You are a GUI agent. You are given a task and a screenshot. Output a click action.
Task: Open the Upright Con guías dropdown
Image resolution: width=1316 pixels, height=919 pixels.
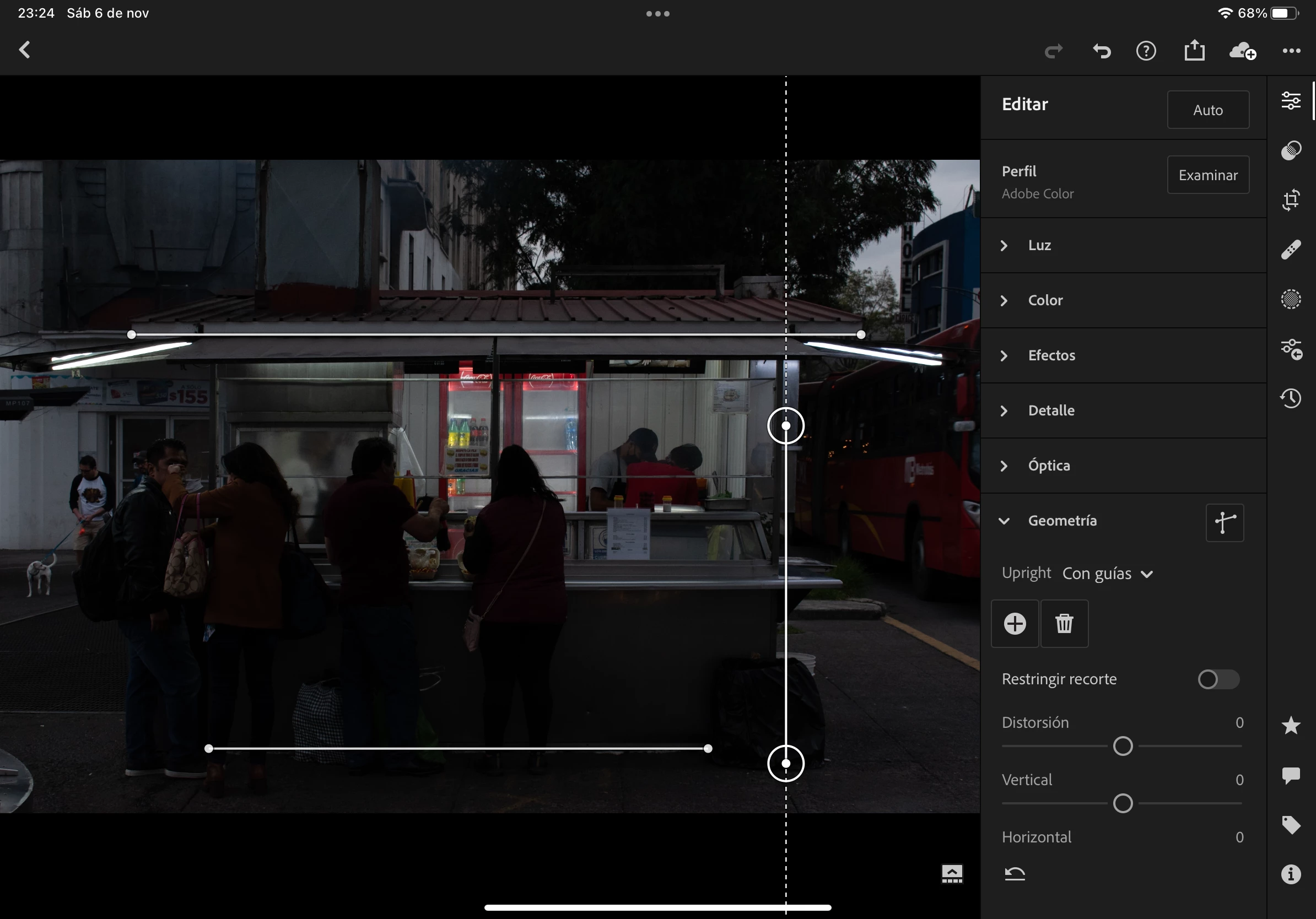tap(1107, 574)
